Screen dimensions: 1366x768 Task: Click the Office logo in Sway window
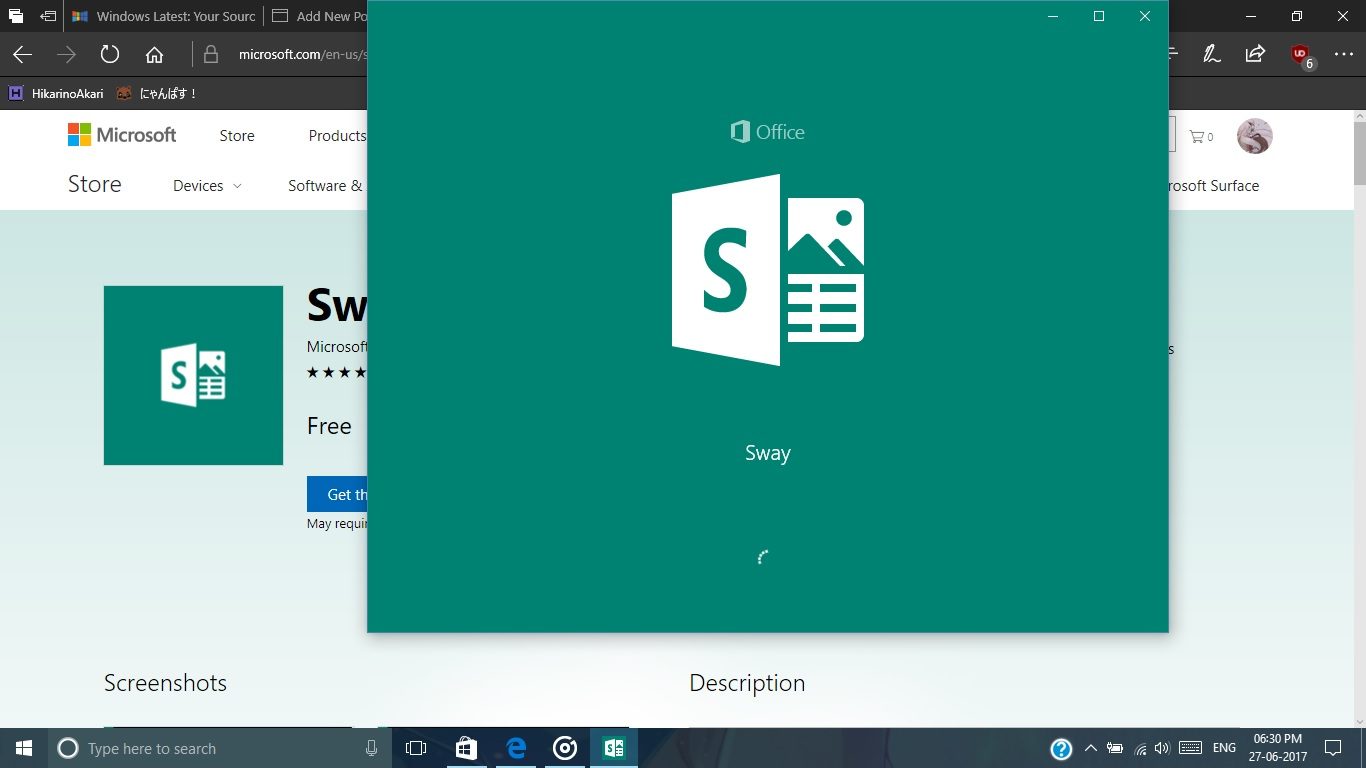pyautogui.click(x=767, y=132)
